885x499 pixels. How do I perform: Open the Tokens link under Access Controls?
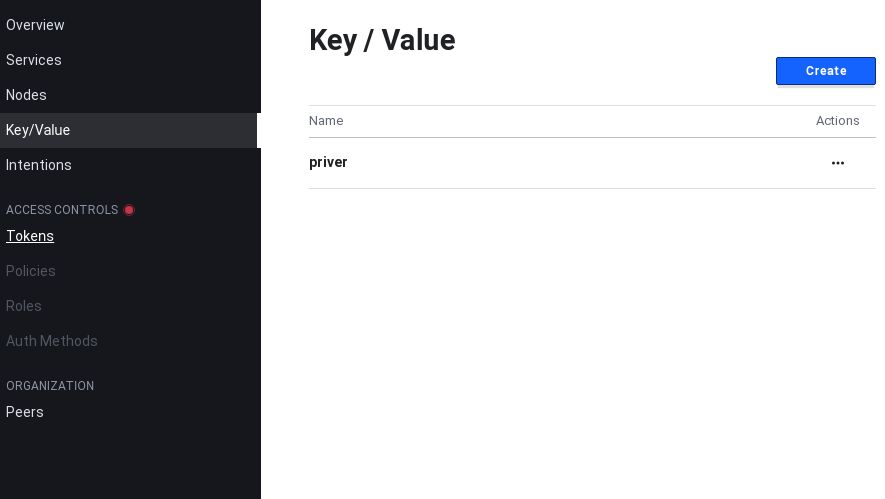tap(30, 236)
